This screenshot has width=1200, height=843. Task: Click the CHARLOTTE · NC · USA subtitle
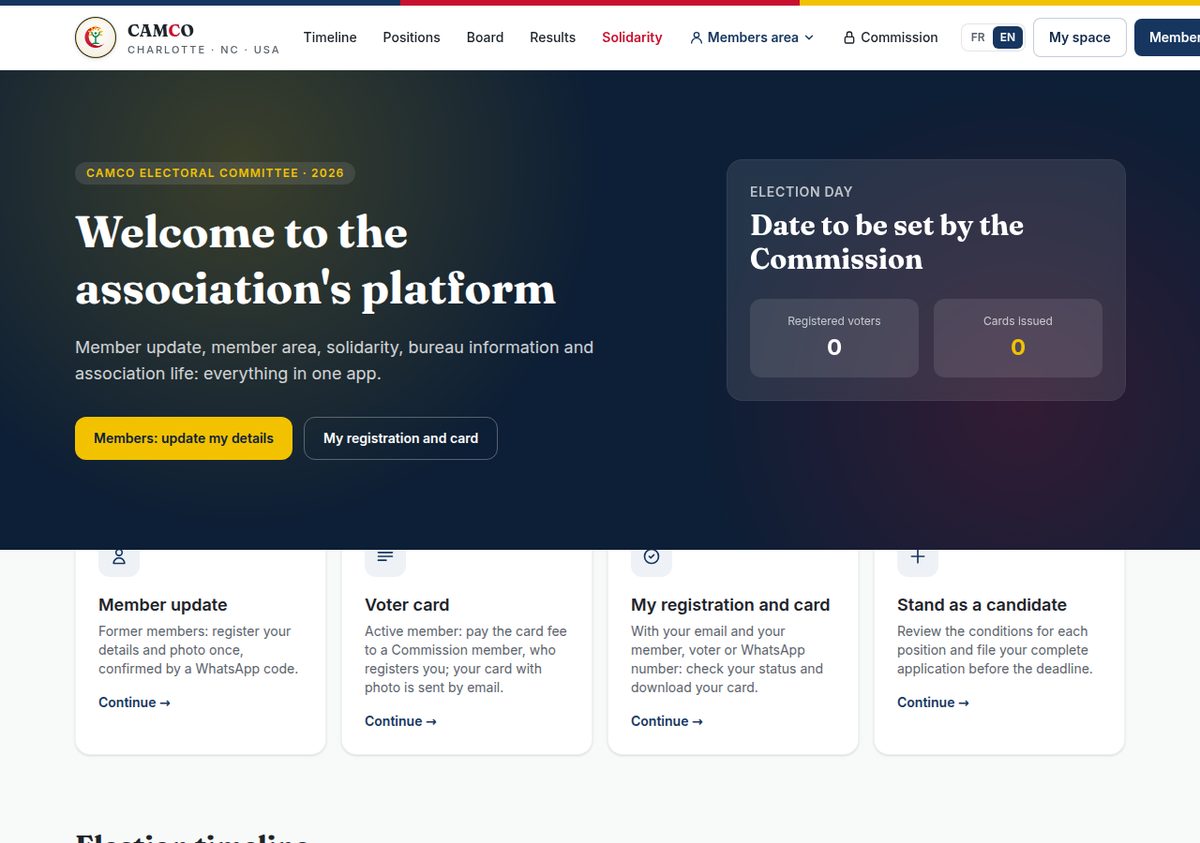pos(204,50)
